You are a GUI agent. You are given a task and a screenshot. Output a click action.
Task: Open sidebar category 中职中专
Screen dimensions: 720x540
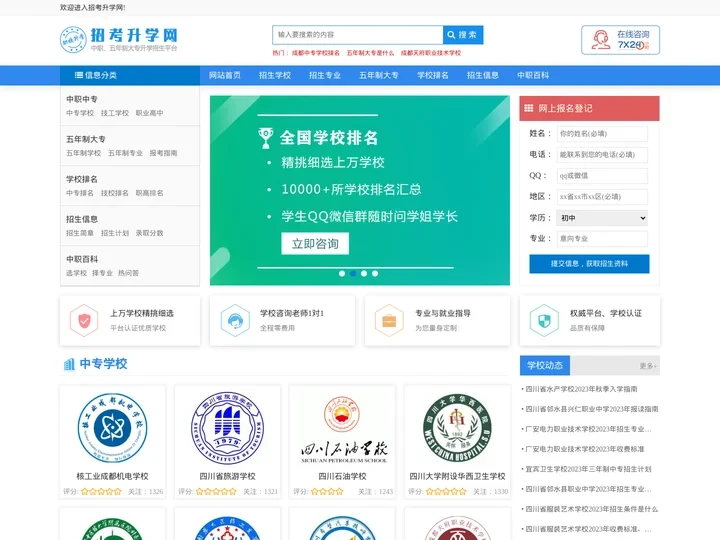coord(82,99)
